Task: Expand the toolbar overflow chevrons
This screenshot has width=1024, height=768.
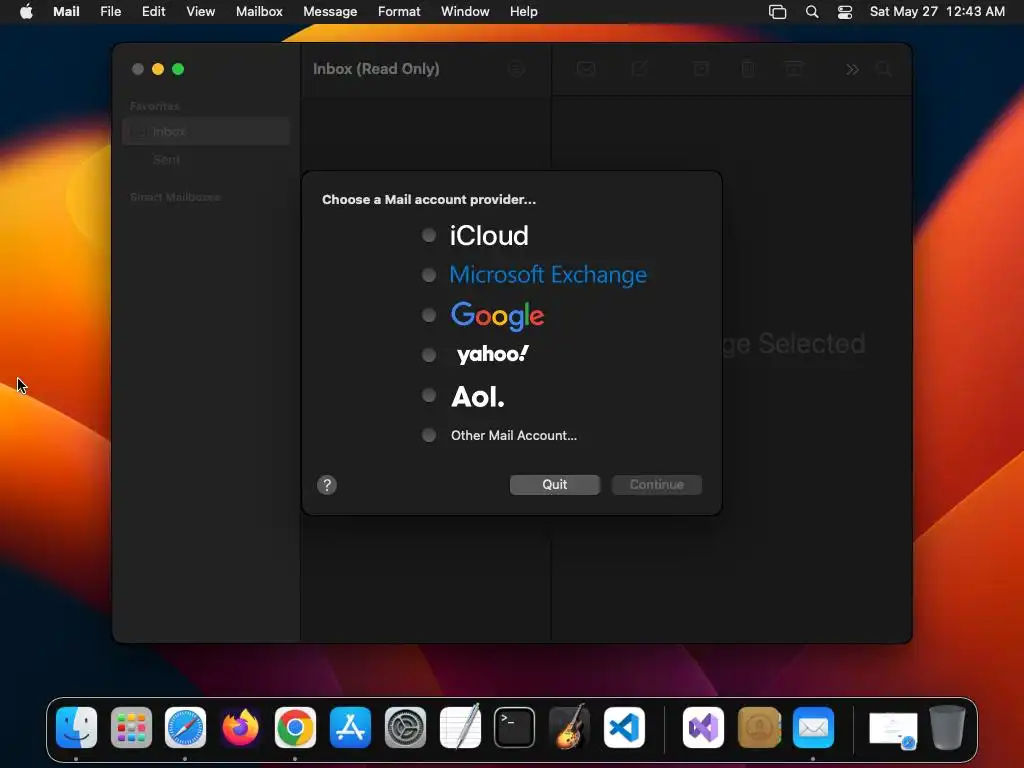Action: click(852, 69)
